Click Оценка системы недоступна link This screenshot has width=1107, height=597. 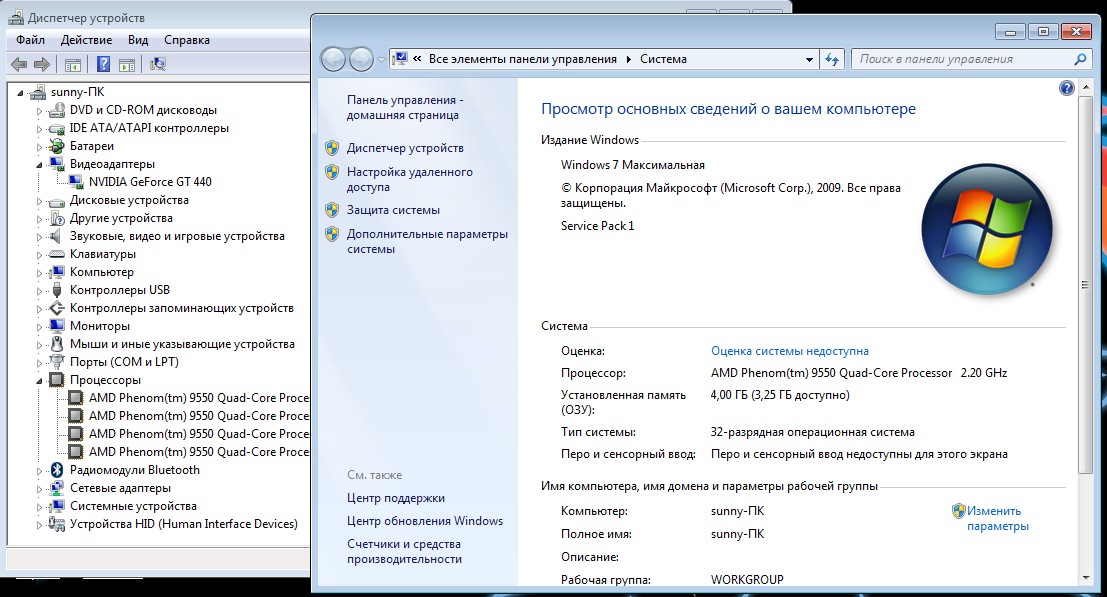click(x=790, y=351)
